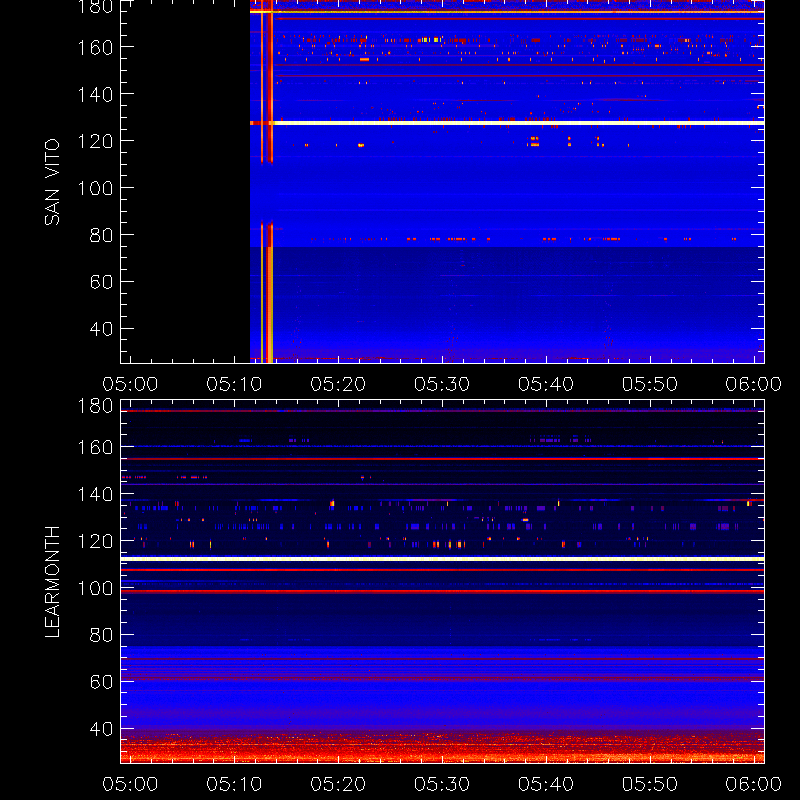This screenshot has width=800, height=800.
Task: Click the 100 frequency label on San Vito axis
Action: click(x=95, y=188)
